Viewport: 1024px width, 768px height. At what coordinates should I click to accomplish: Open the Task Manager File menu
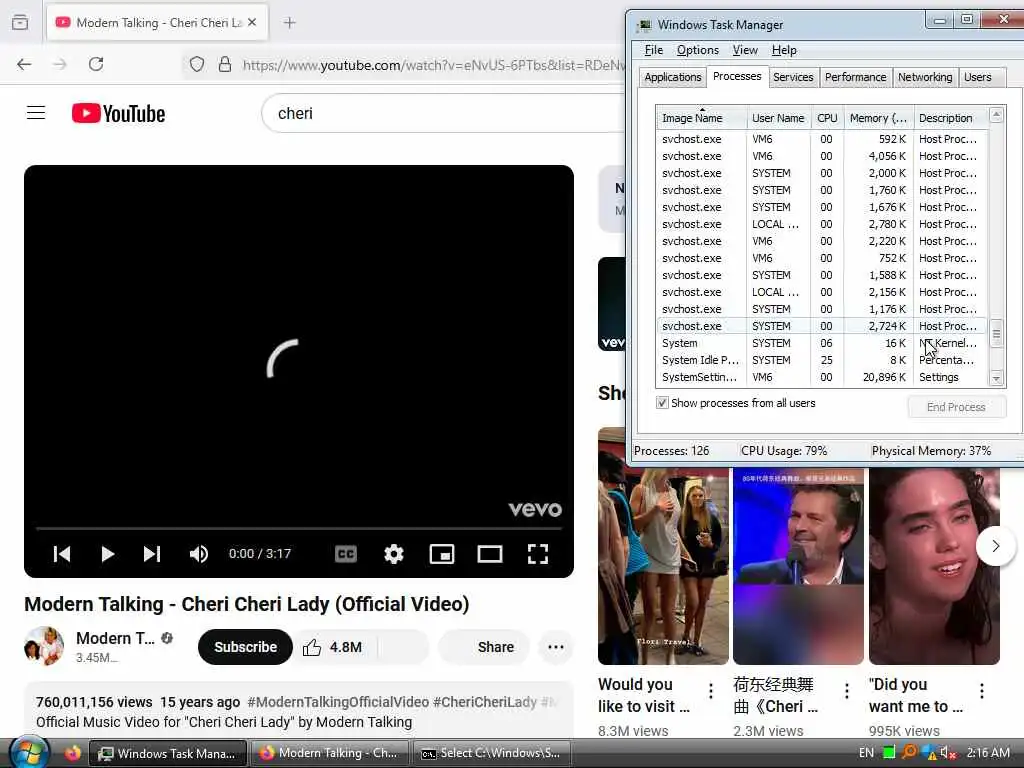[x=654, y=50]
